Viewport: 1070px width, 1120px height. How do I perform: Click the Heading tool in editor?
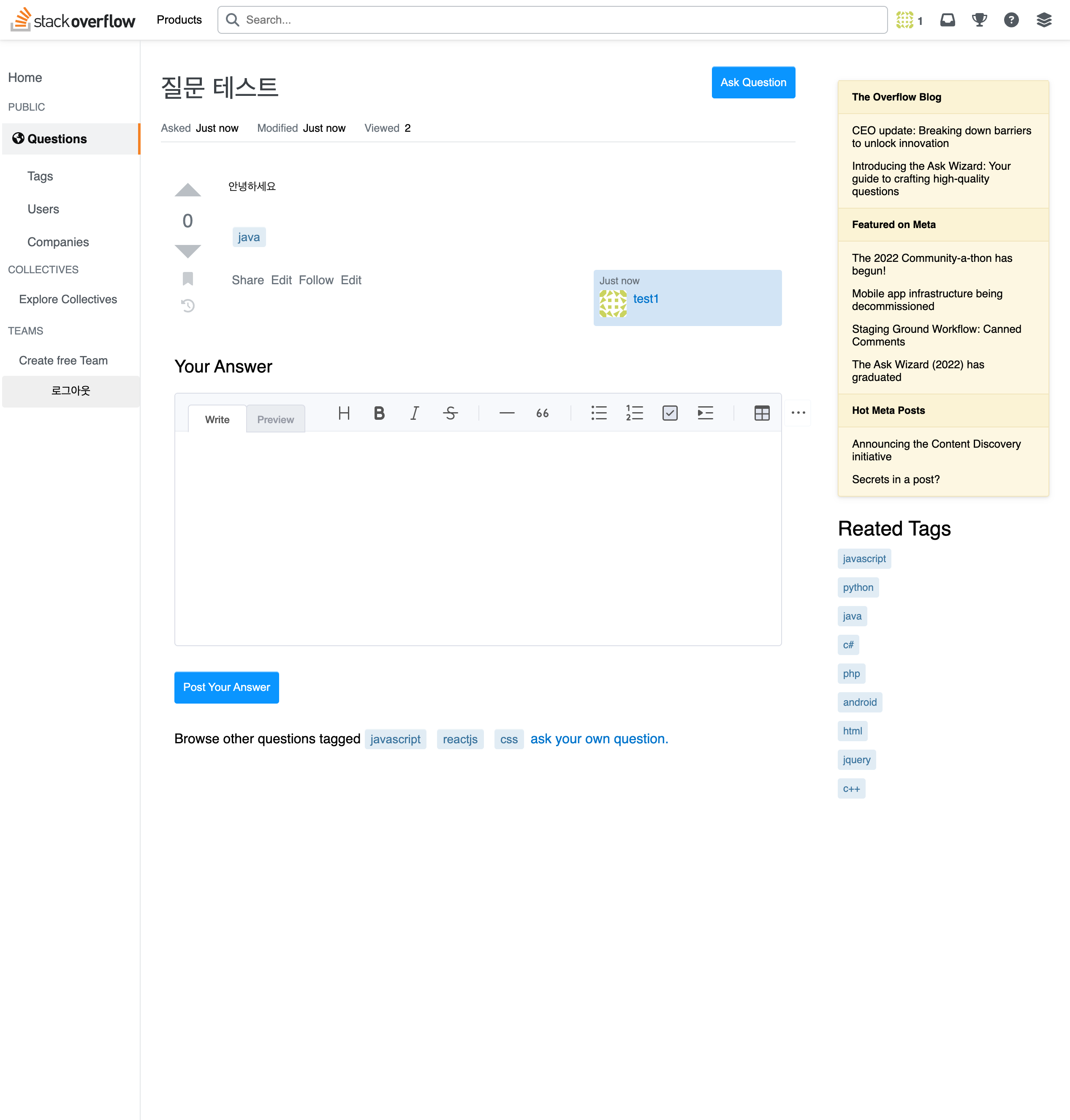pyautogui.click(x=344, y=413)
